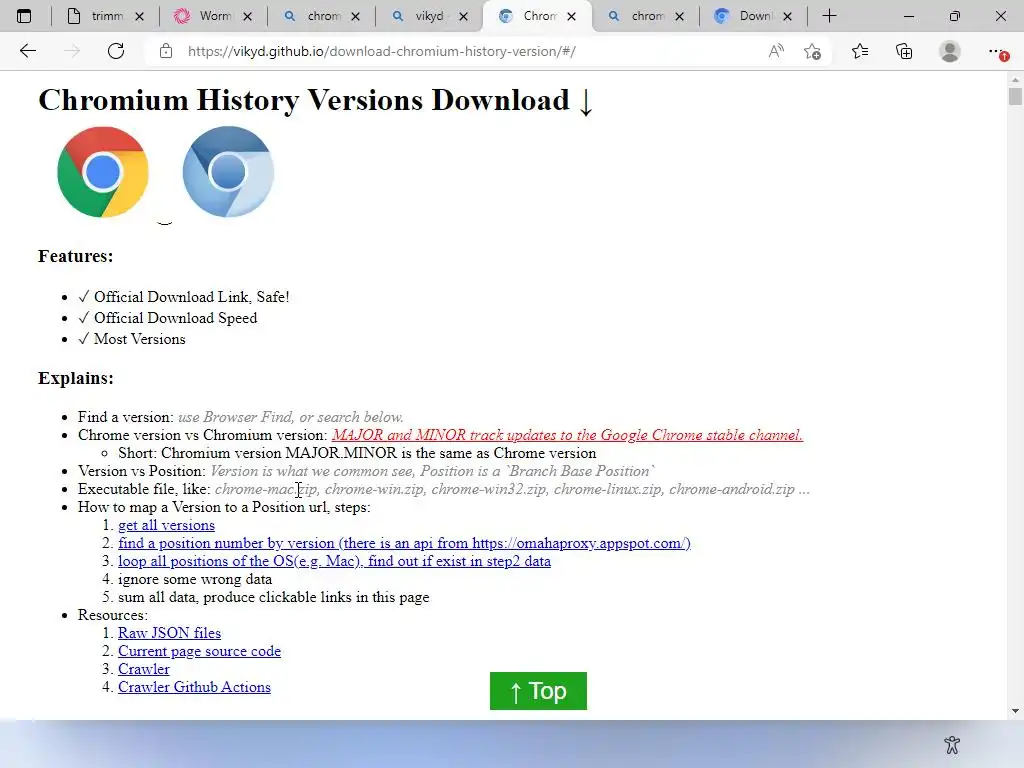Viewport: 1024px width, 768px height.
Task: Click the Most Versions text
Action: 139,339
